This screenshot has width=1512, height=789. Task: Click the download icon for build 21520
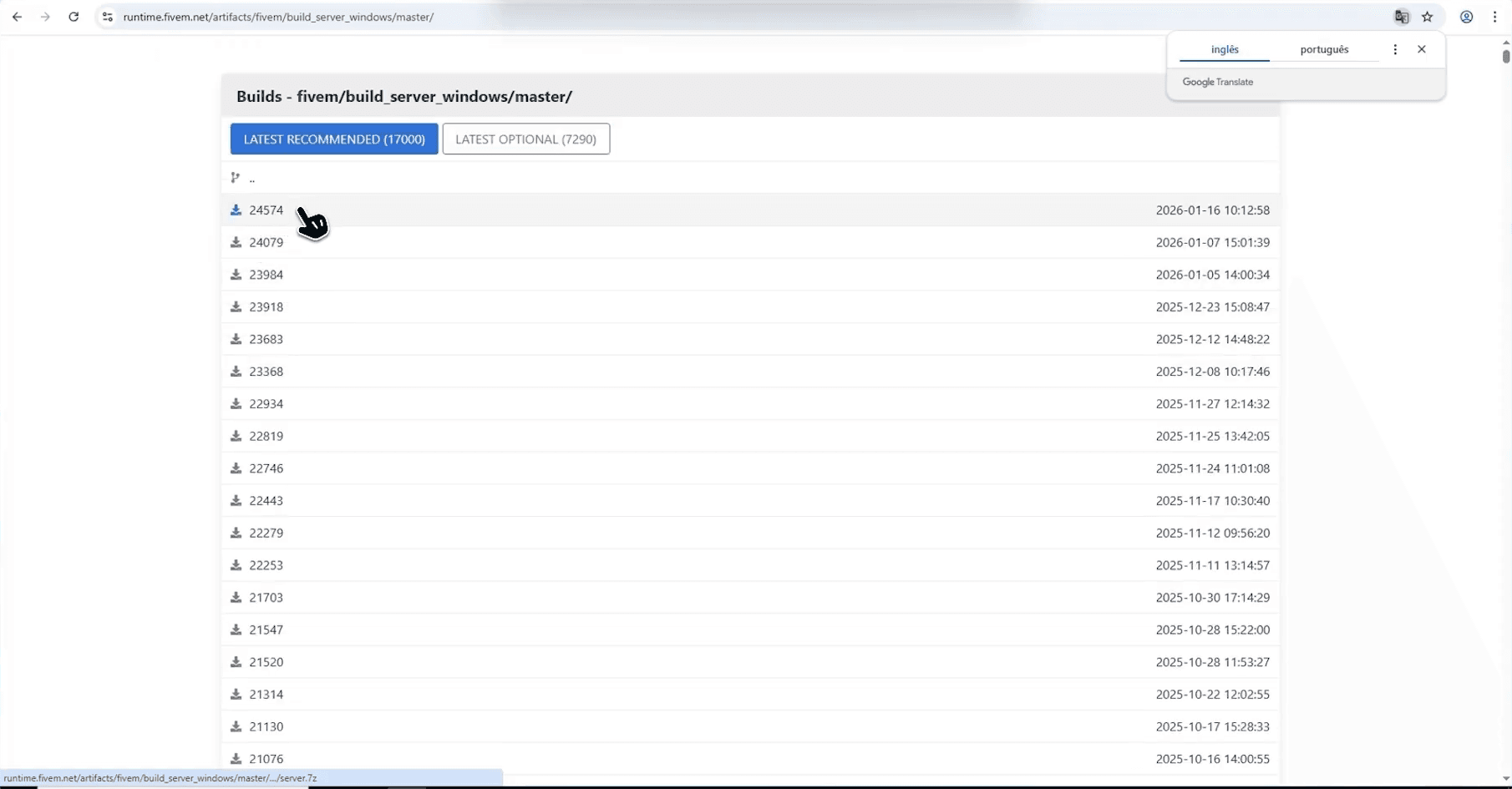236,662
